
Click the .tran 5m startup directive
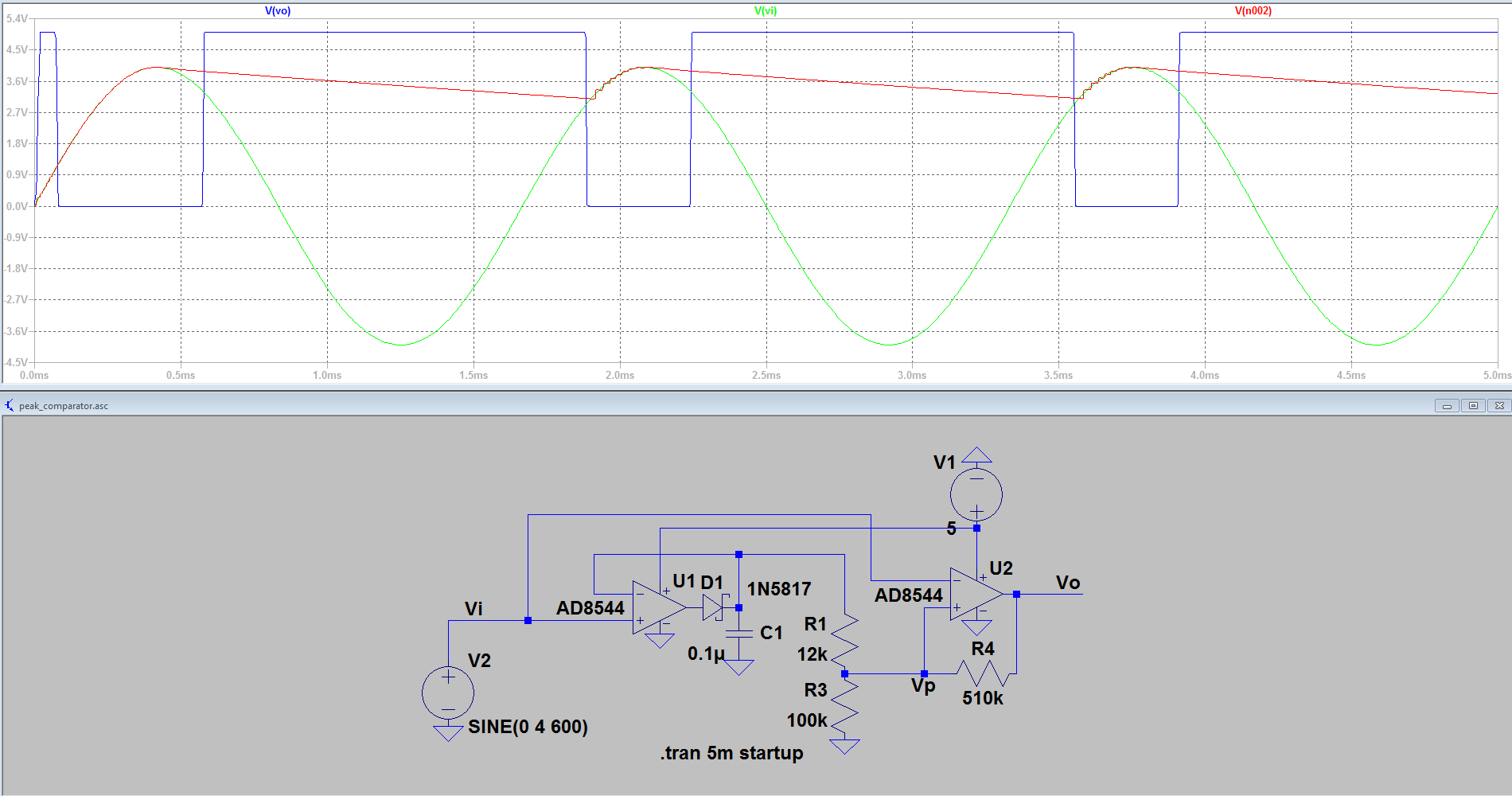click(x=731, y=753)
